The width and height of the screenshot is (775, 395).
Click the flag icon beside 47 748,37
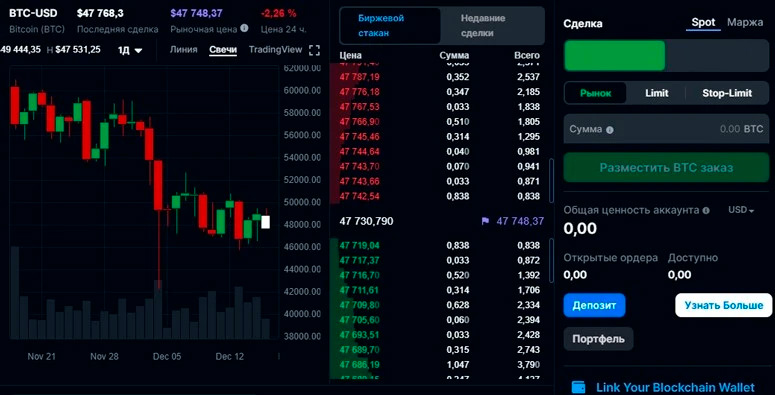485,221
